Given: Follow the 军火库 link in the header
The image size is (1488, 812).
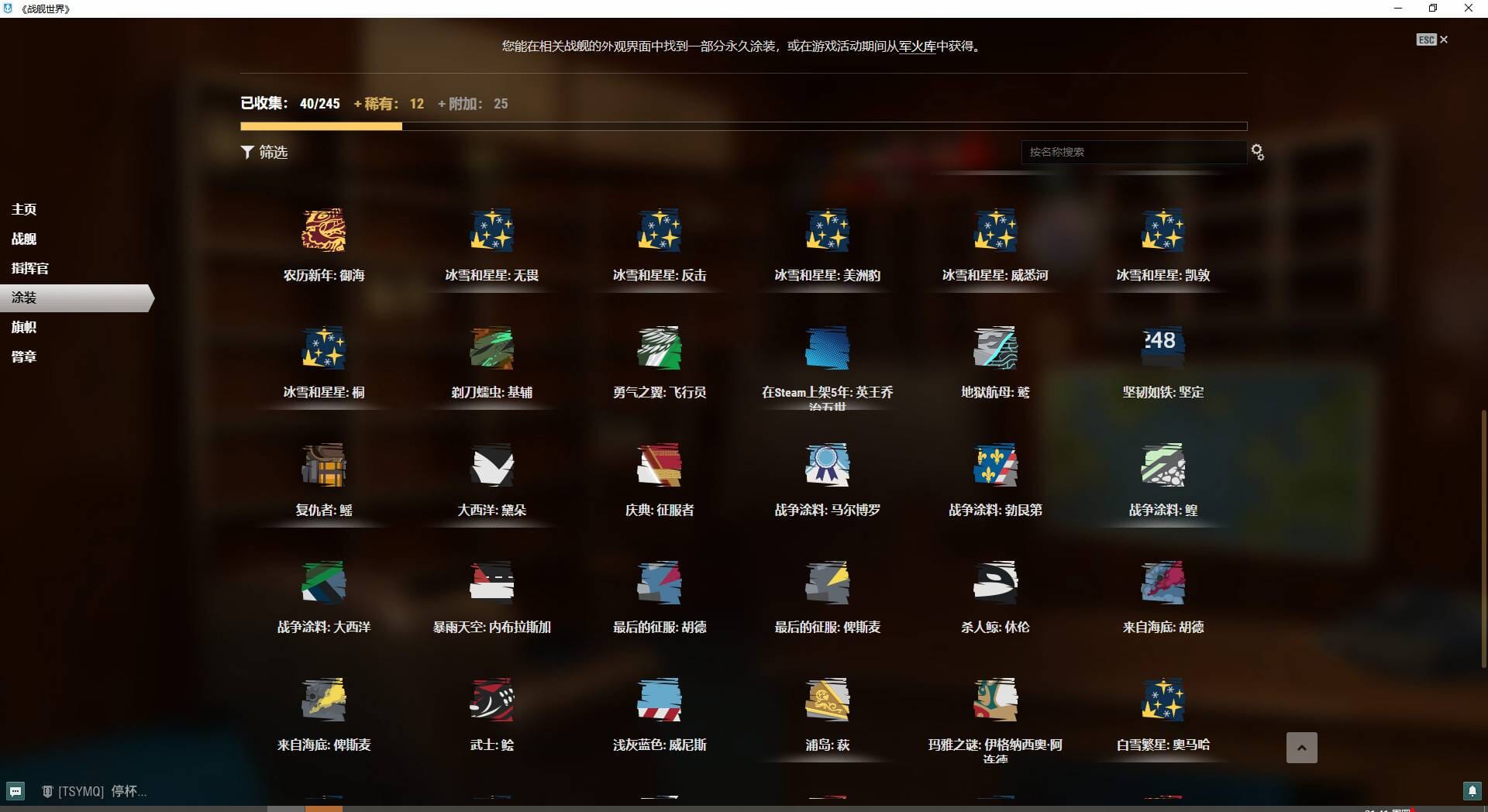Looking at the screenshot, I should click(x=917, y=46).
